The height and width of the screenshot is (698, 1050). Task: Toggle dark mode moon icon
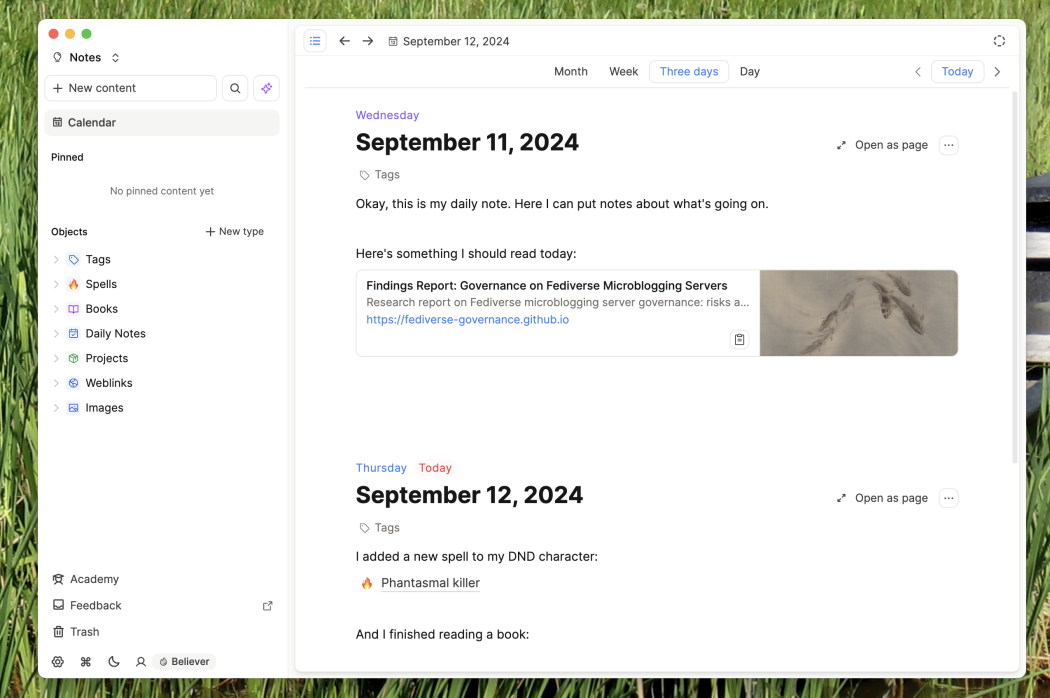pos(114,662)
